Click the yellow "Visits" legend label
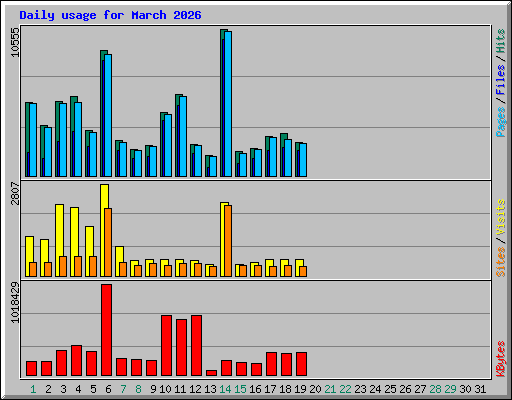Image resolution: width=512 pixels, height=400 pixels. (x=501, y=217)
